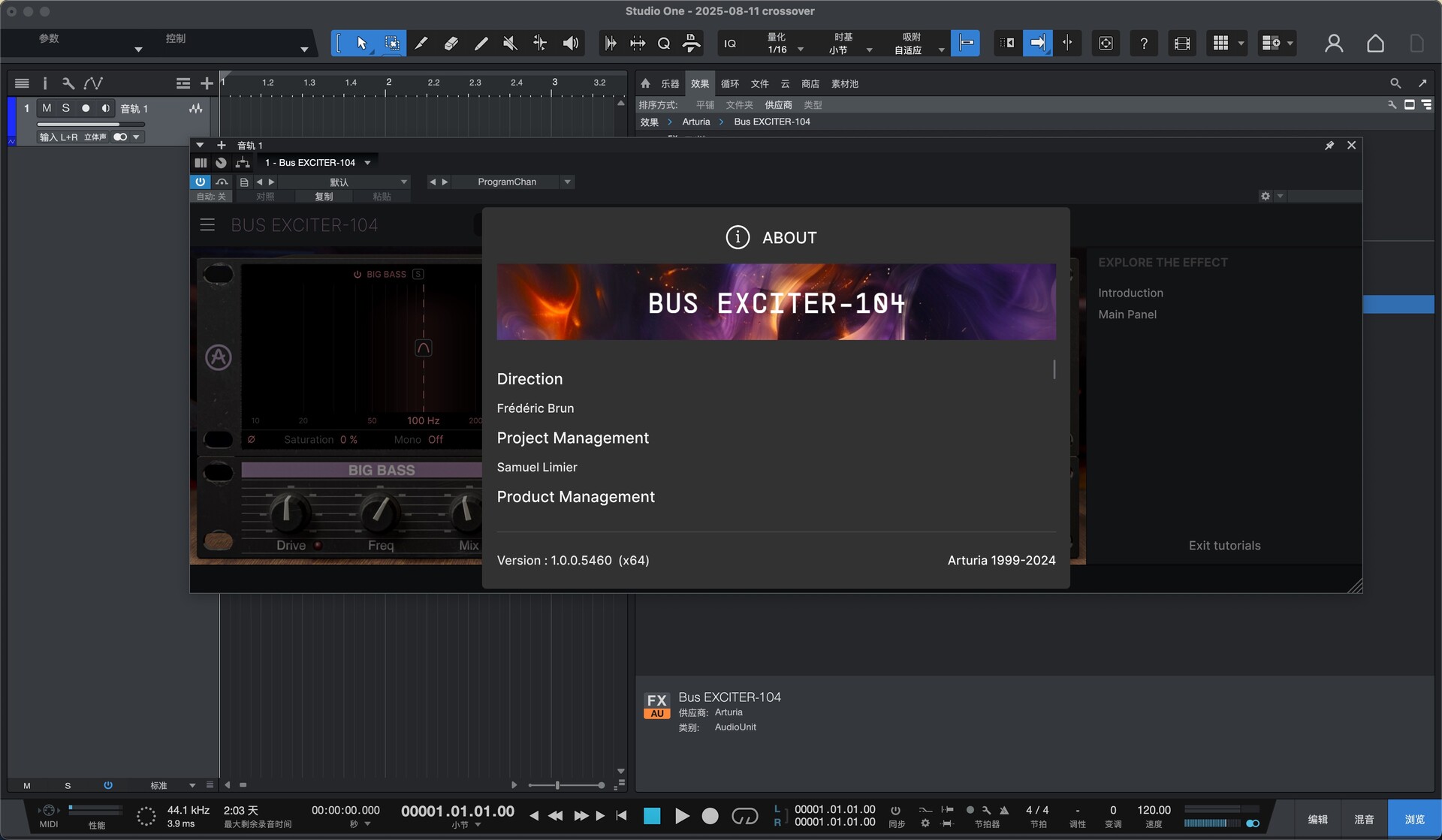The height and width of the screenshot is (840, 1442).
Task: Open track list wrench options
Action: (x=68, y=83)
